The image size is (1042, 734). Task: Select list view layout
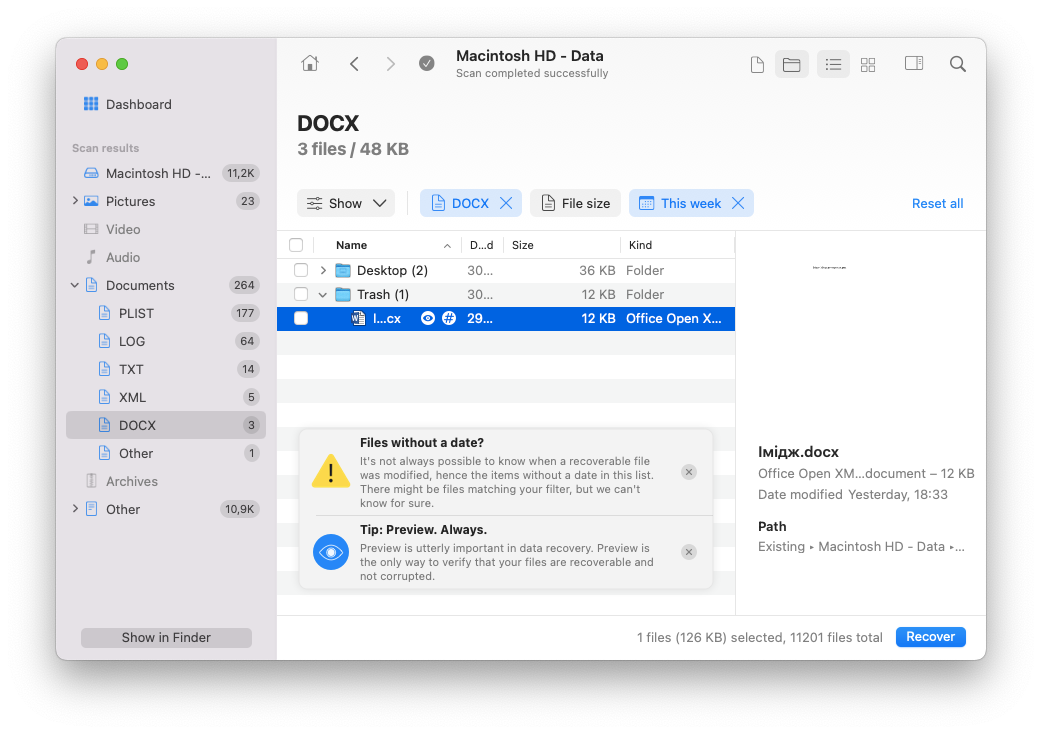pos(833,64)
